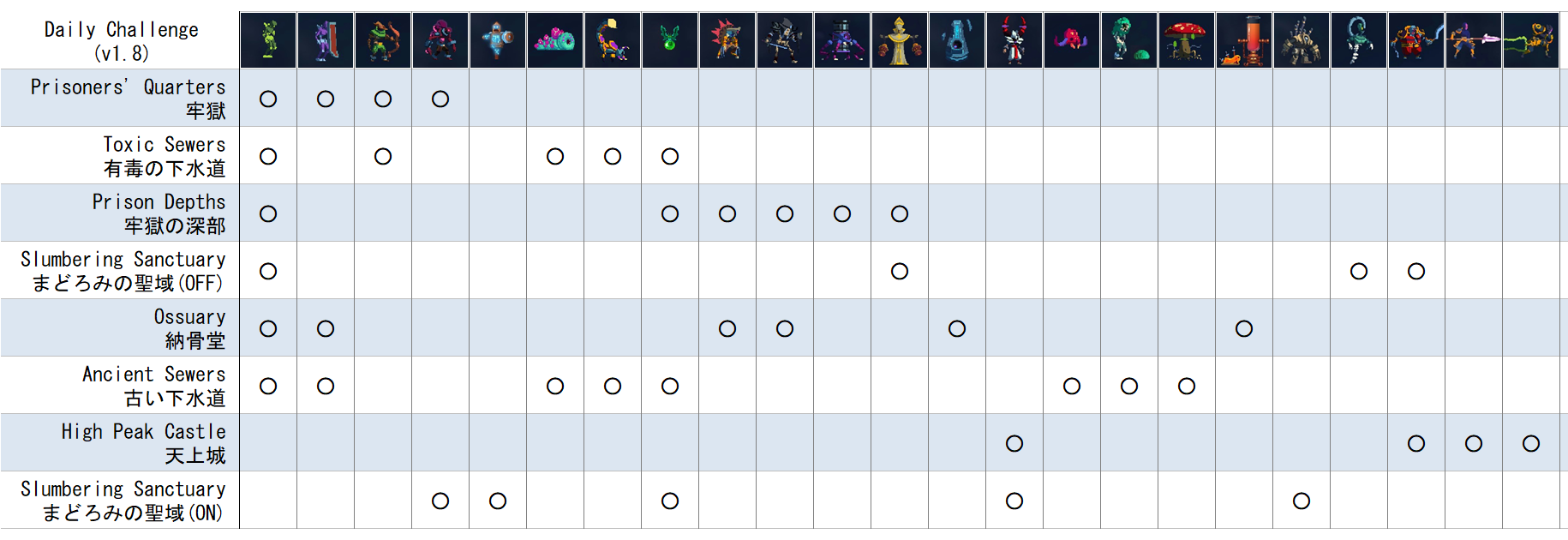The image size is (1568, 540).
Task: Click the Toxic Sewers row label
Action: tap(165, 156)
